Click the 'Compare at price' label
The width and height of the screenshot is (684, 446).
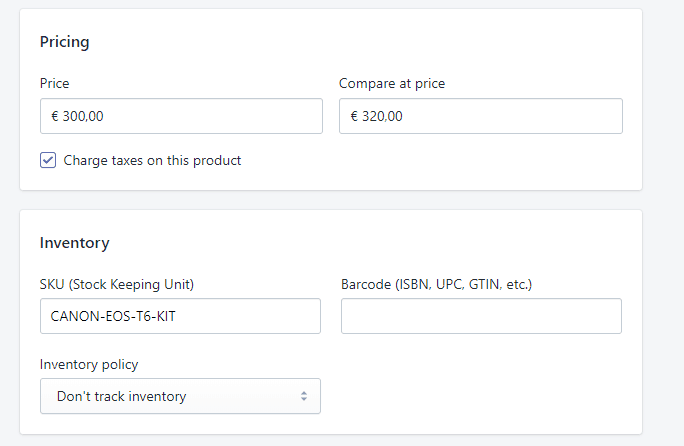click(392, 83)
